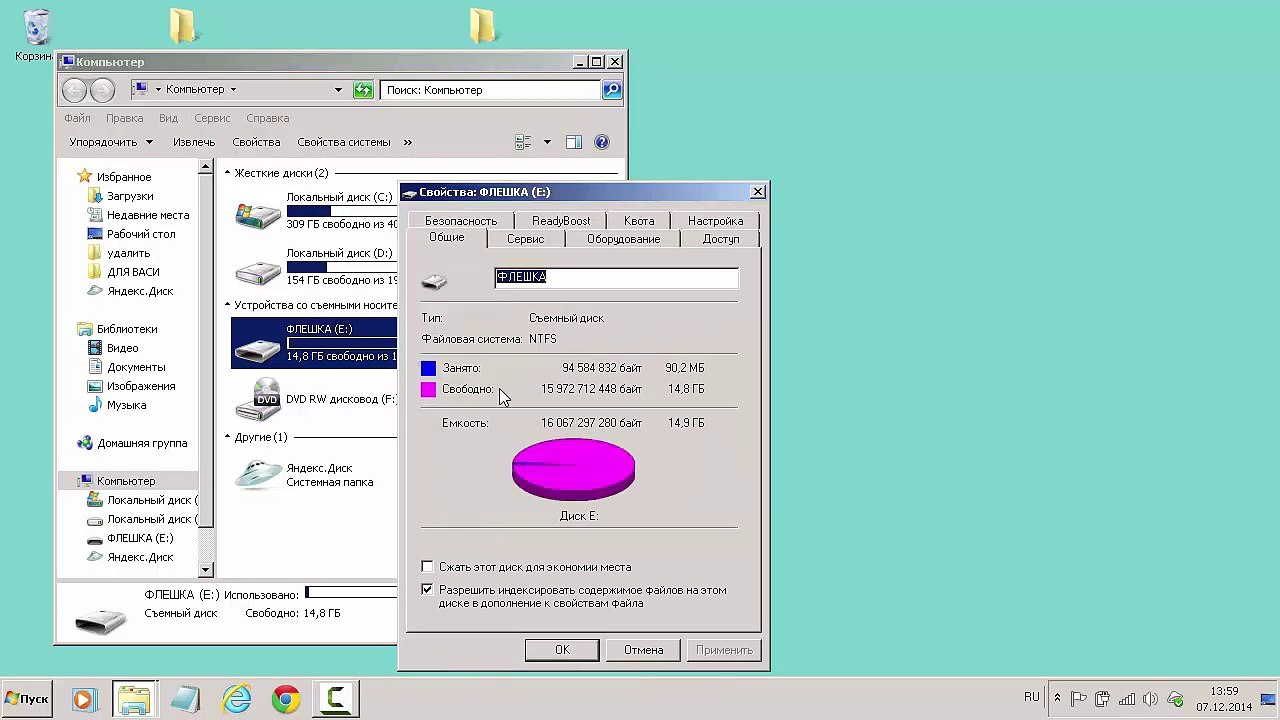Click the Forward arrow in Explorer window
The width and height of the screenshot is (1280, 720).
click(102, 90)
